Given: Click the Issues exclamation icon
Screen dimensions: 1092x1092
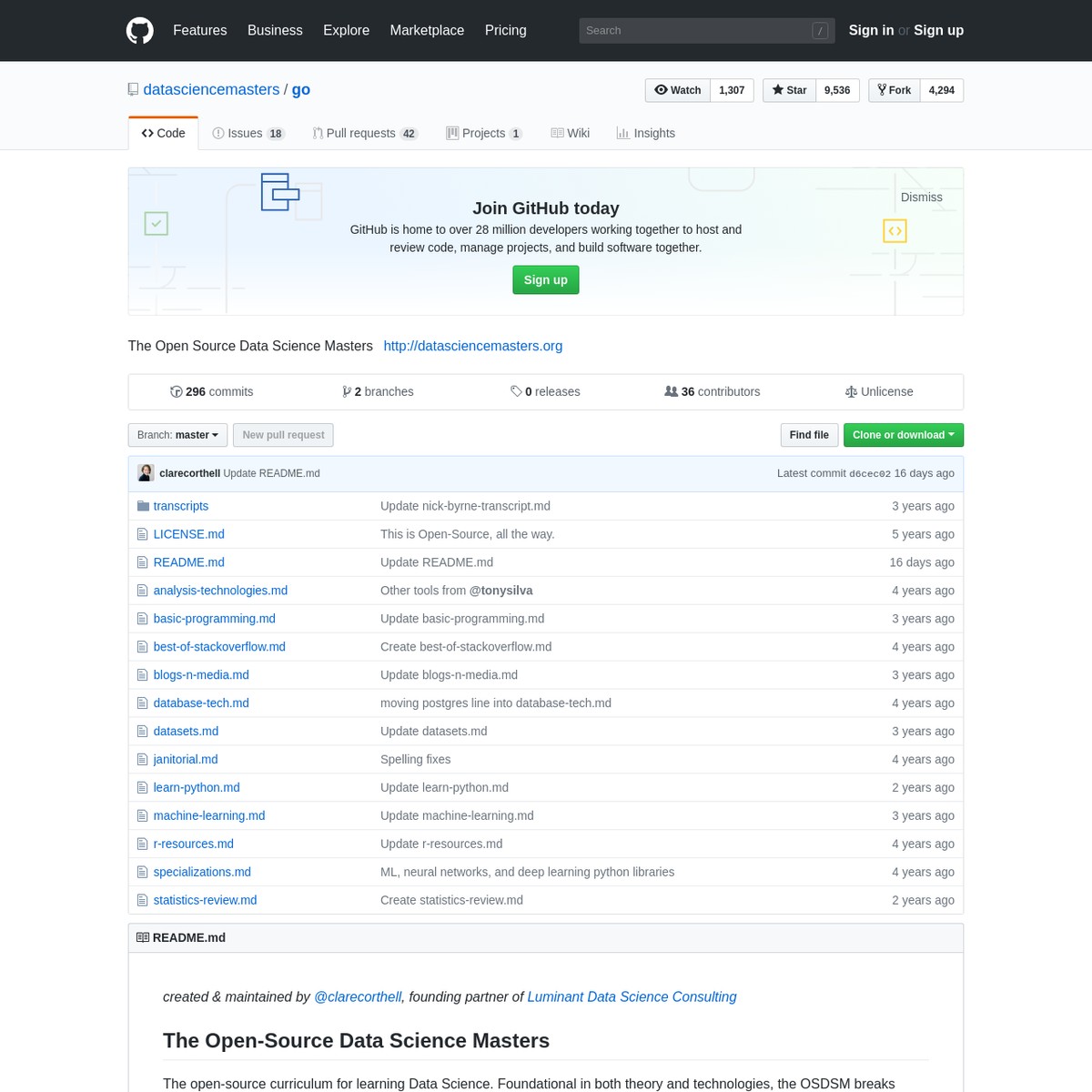Looking at the screenshot, I should click(x=218, y=133).
